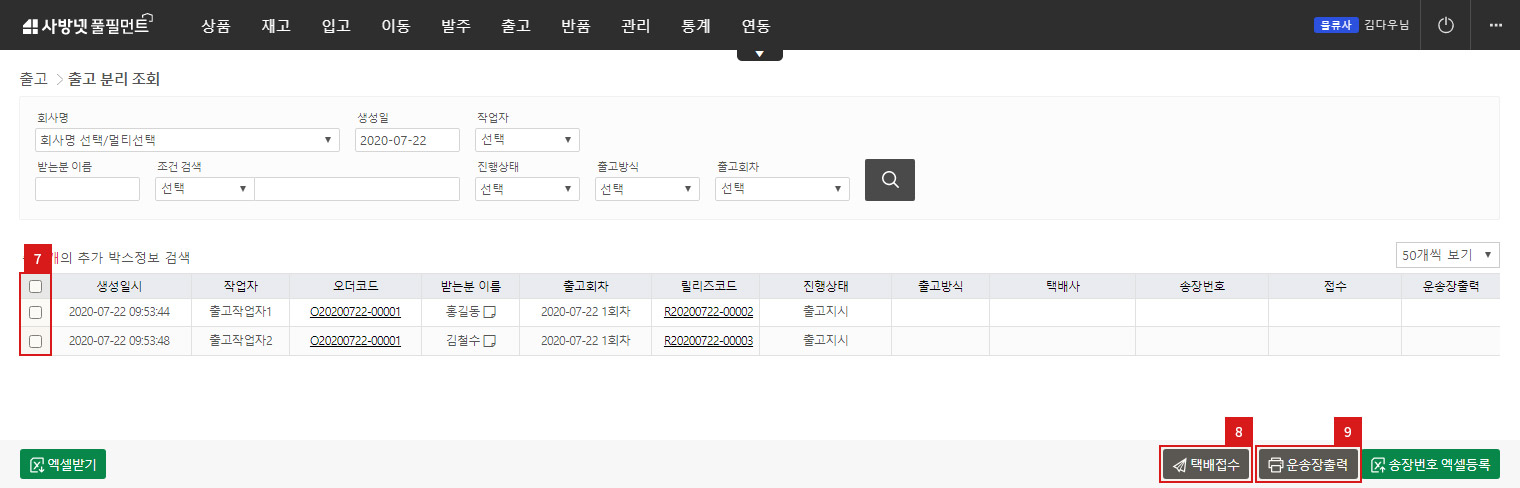Expand the dark arrow tab under menu
Screen dimensions: 1520x488
[760, 54]
